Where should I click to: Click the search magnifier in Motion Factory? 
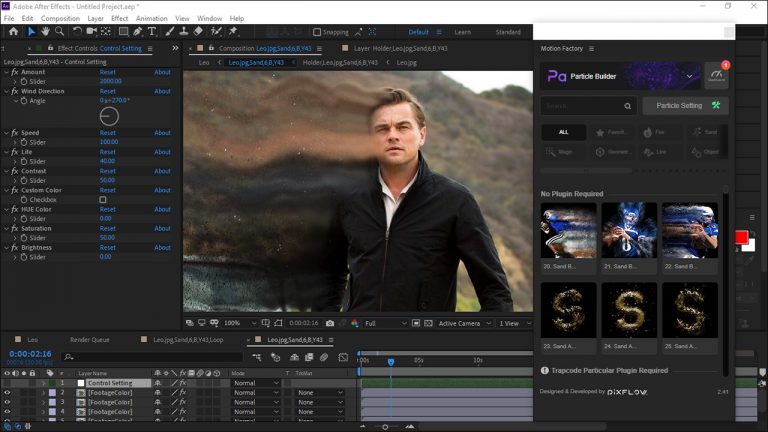[627, 106]
